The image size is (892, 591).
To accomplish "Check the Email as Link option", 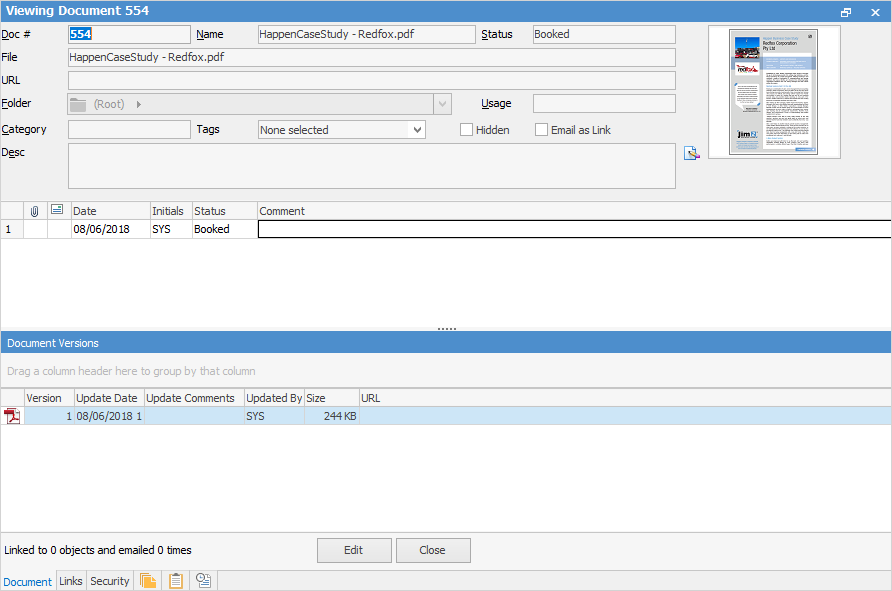I will (541, 129).
